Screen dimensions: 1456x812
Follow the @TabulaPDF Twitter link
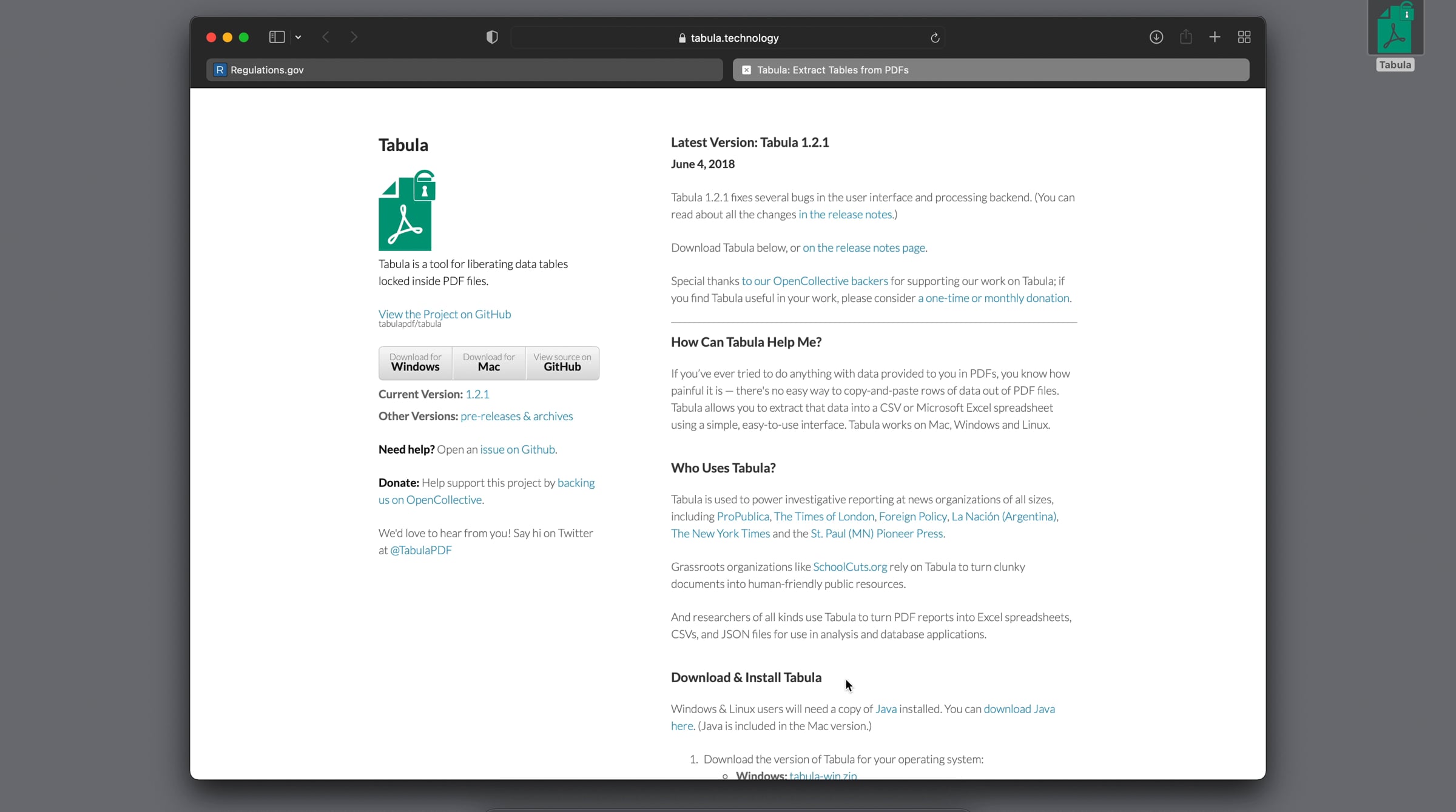click(421, 550)
